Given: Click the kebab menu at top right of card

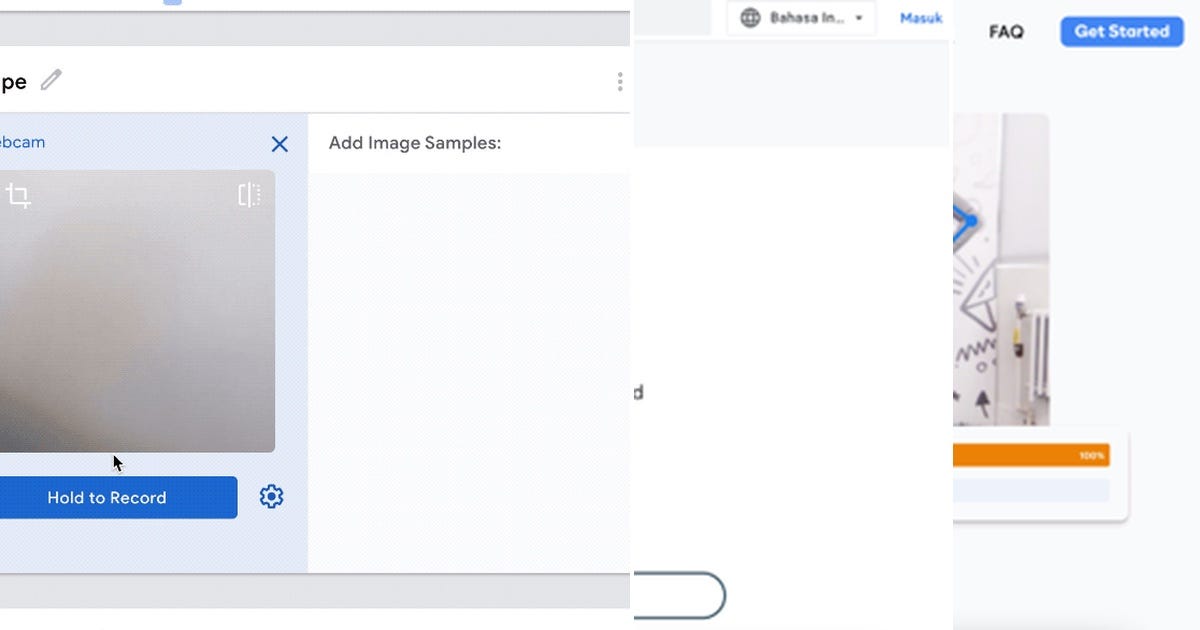Looking at the screenshot, I should click(x=619, y=80).
